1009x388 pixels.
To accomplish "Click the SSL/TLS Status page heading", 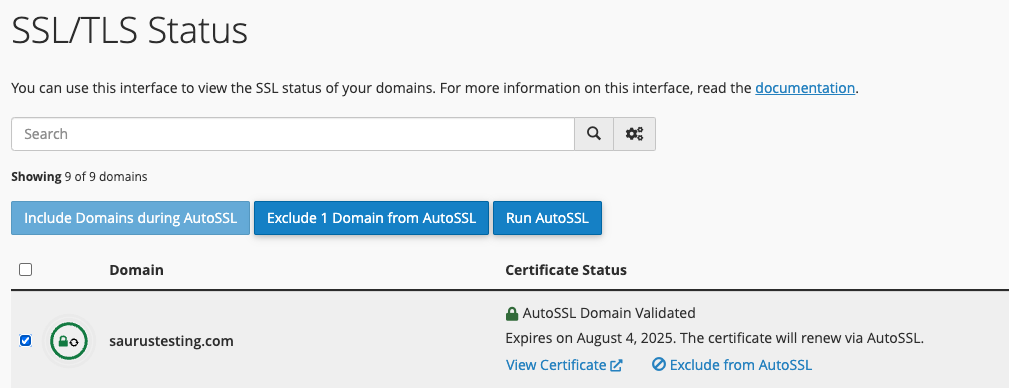I will pos(129,30).
